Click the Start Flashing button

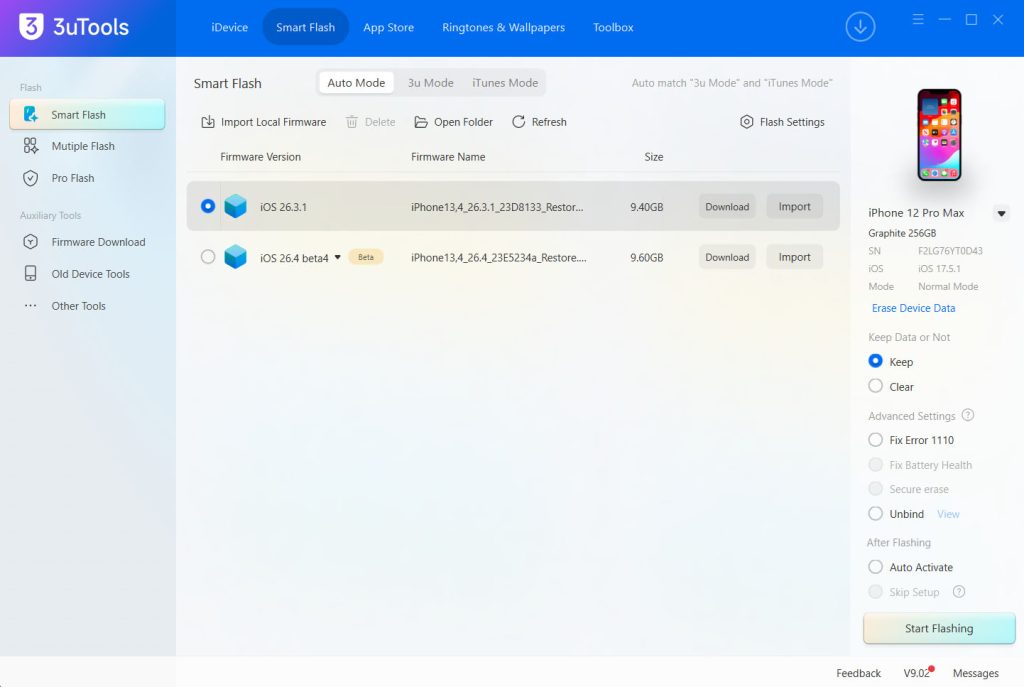939,628
